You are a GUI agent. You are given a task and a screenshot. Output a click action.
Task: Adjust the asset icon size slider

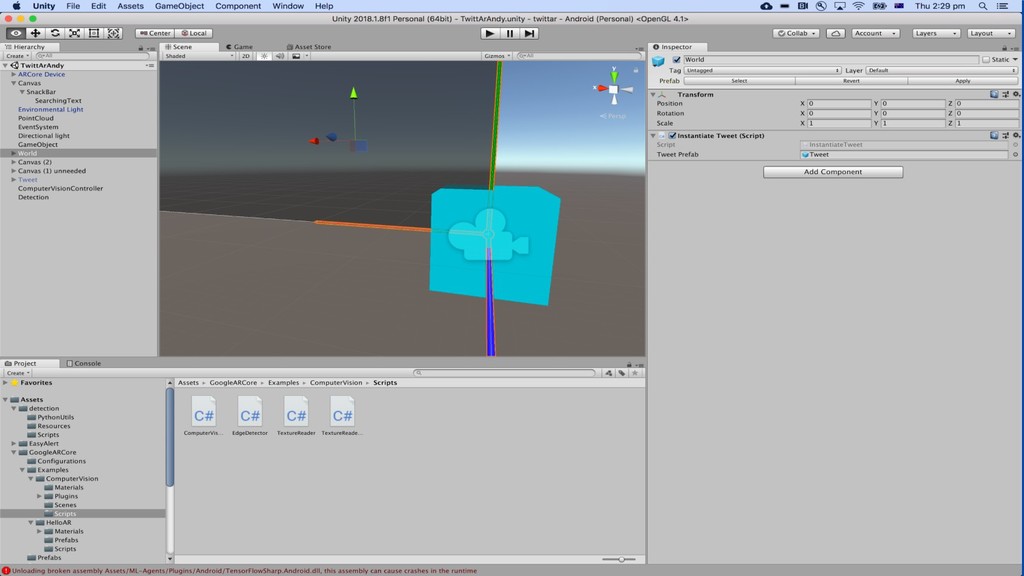(620, 559)
